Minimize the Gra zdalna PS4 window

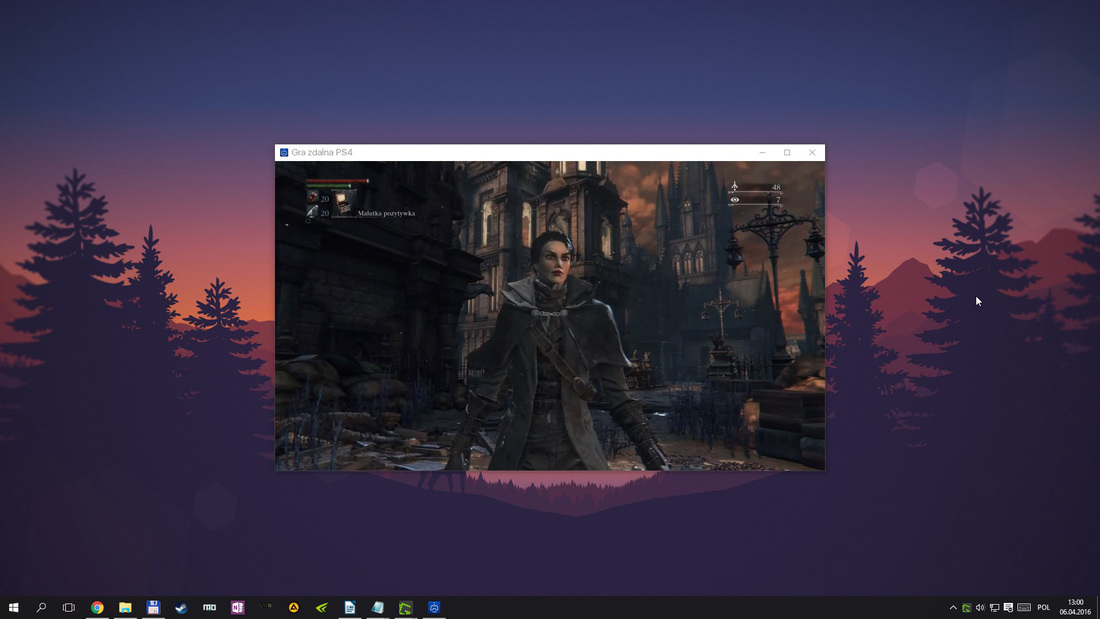tap(763, 152)
